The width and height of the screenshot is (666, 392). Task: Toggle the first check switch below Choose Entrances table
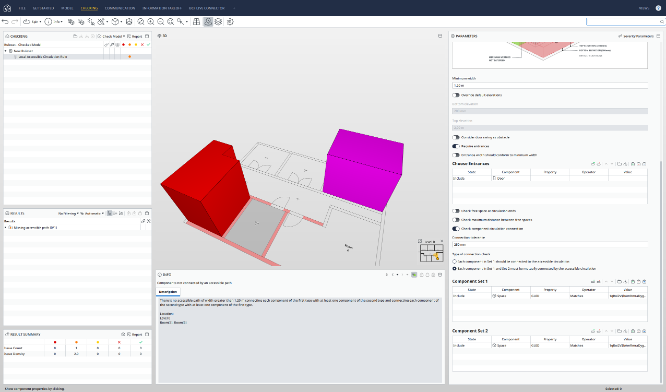[456, 211]
